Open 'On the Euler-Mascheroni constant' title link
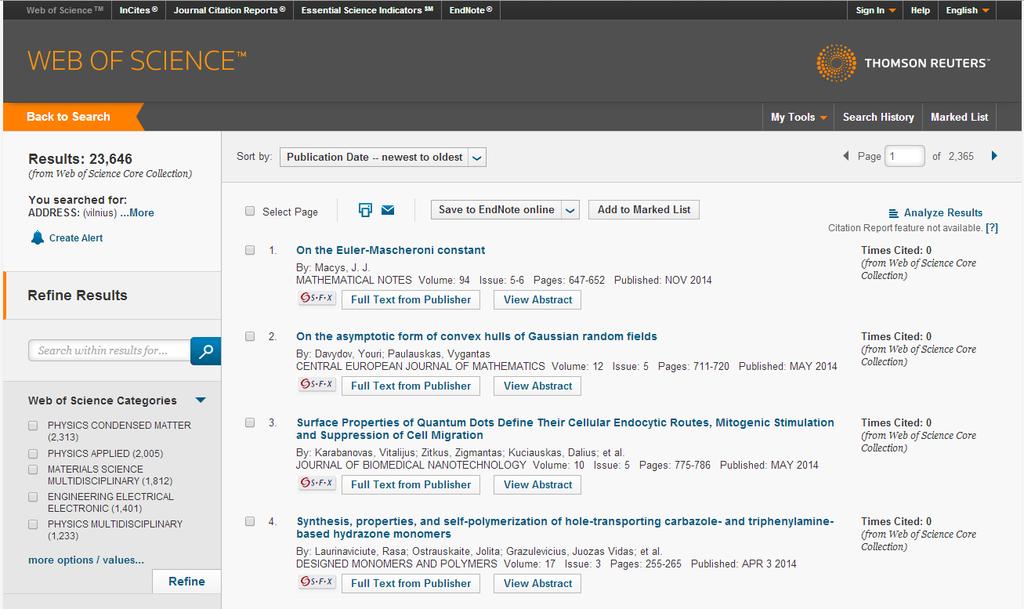 click(x=391, y=250)
